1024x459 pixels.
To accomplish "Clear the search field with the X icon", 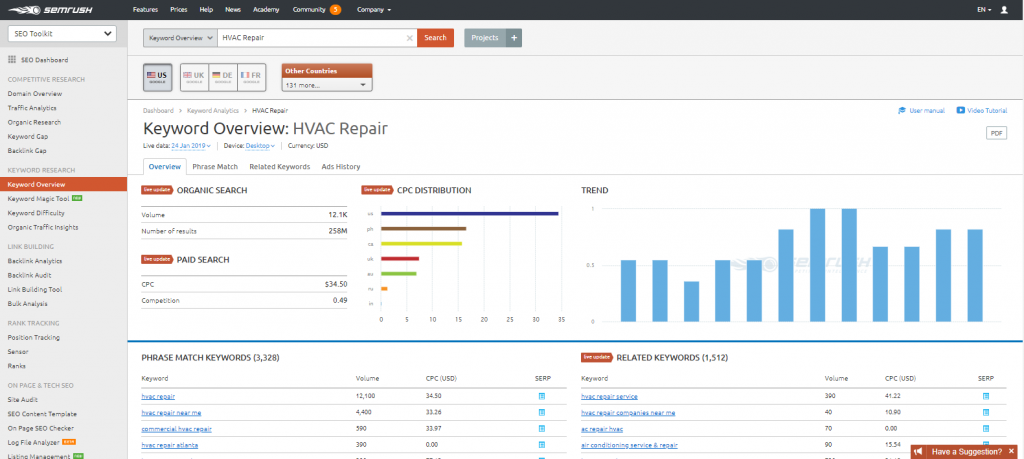I will coord(409,38).
